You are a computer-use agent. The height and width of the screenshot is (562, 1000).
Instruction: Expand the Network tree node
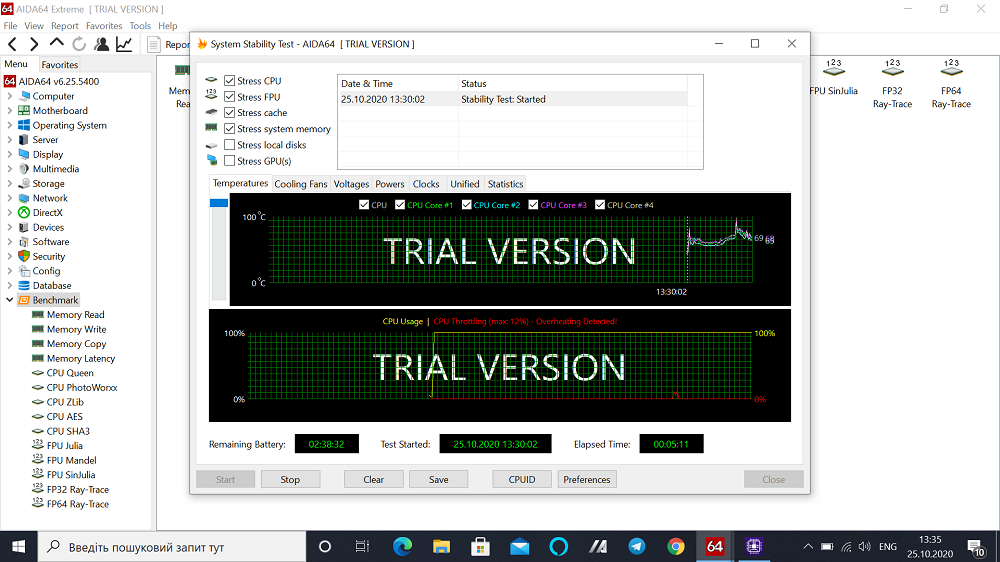click(10, 198)
